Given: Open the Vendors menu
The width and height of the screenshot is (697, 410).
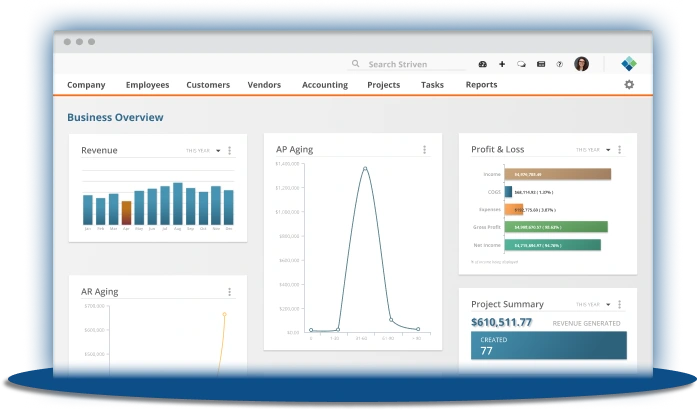Looking at the screenshot, I should pos(264,84).
